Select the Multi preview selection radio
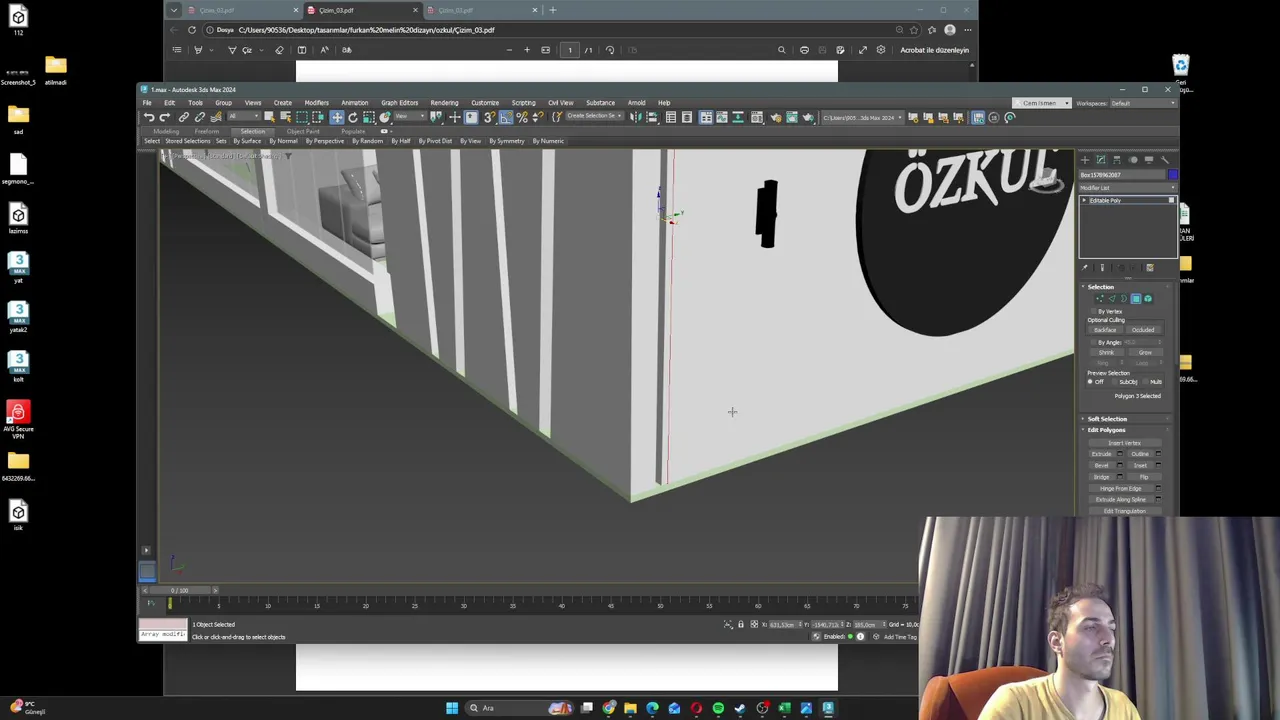 coord(1145,382)
